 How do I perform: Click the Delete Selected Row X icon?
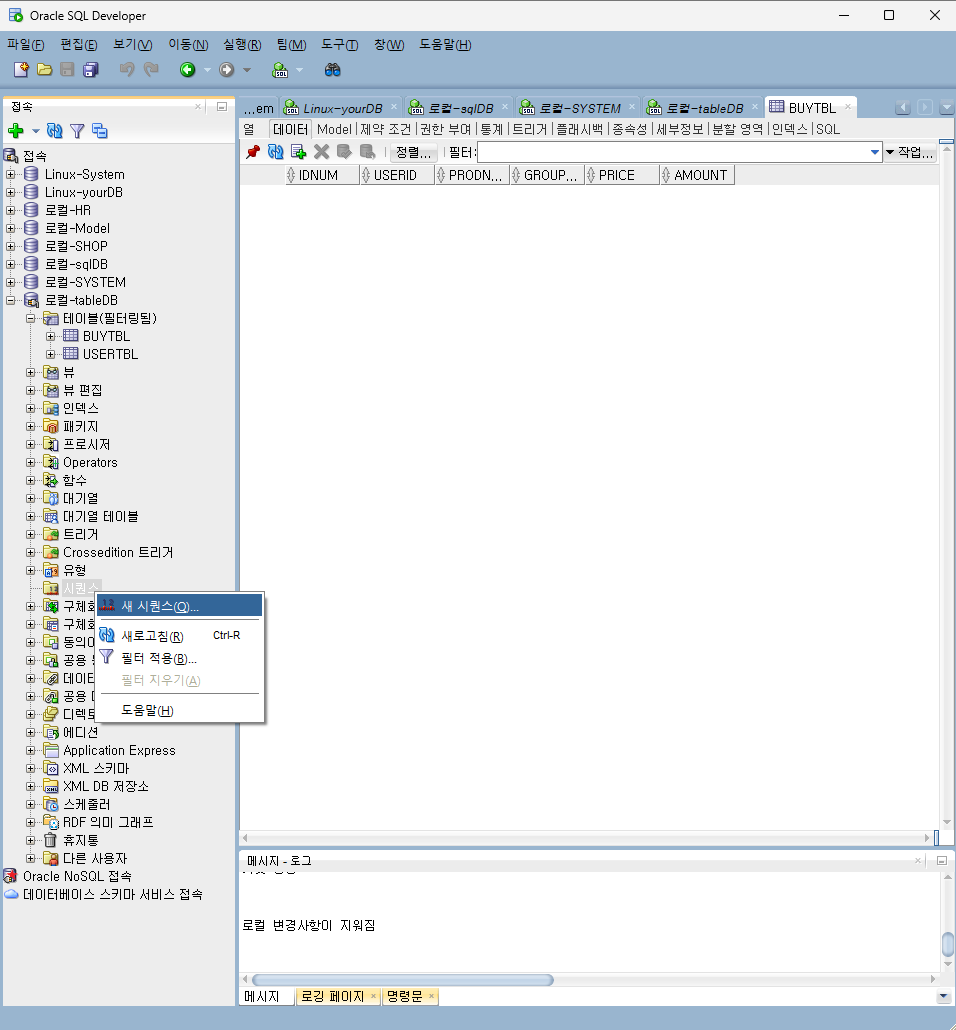[x=321, y=152]
